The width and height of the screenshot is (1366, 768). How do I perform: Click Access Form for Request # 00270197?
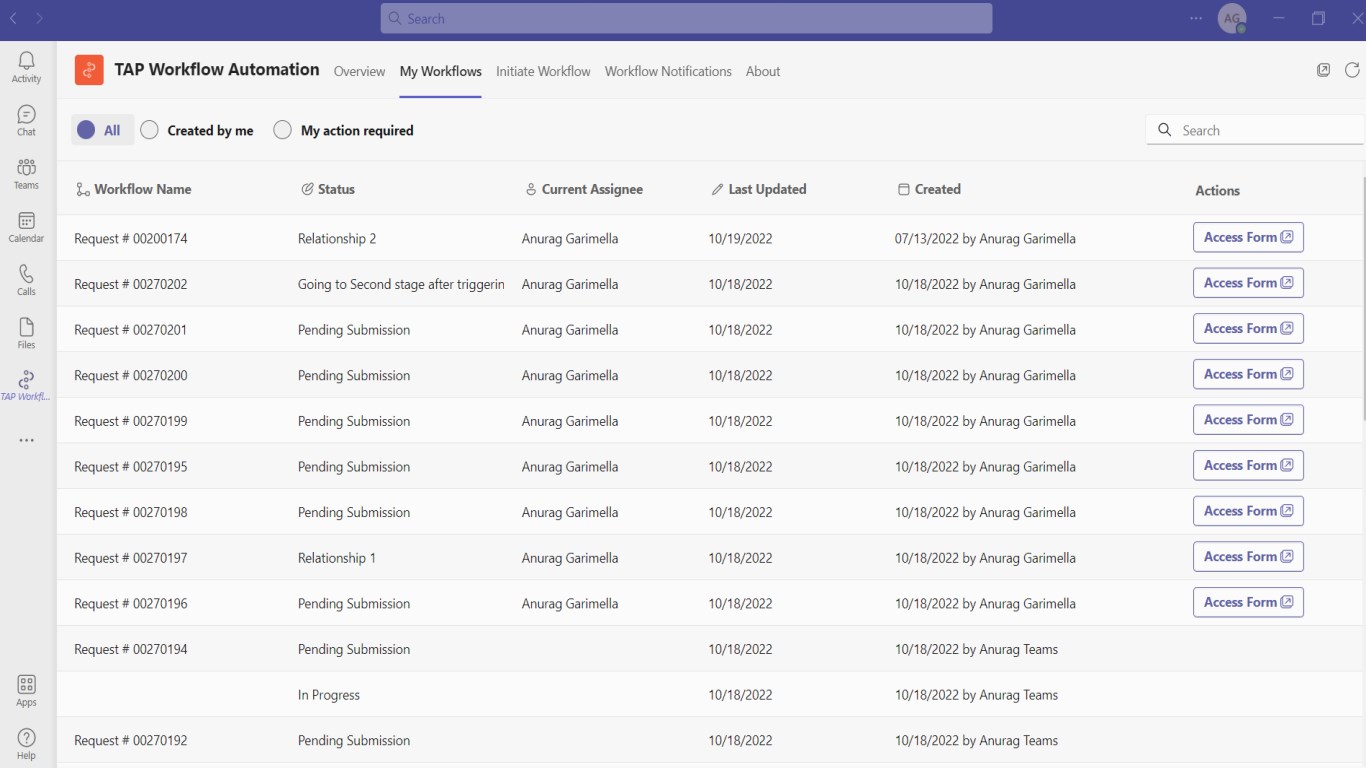coord(1248,557)
